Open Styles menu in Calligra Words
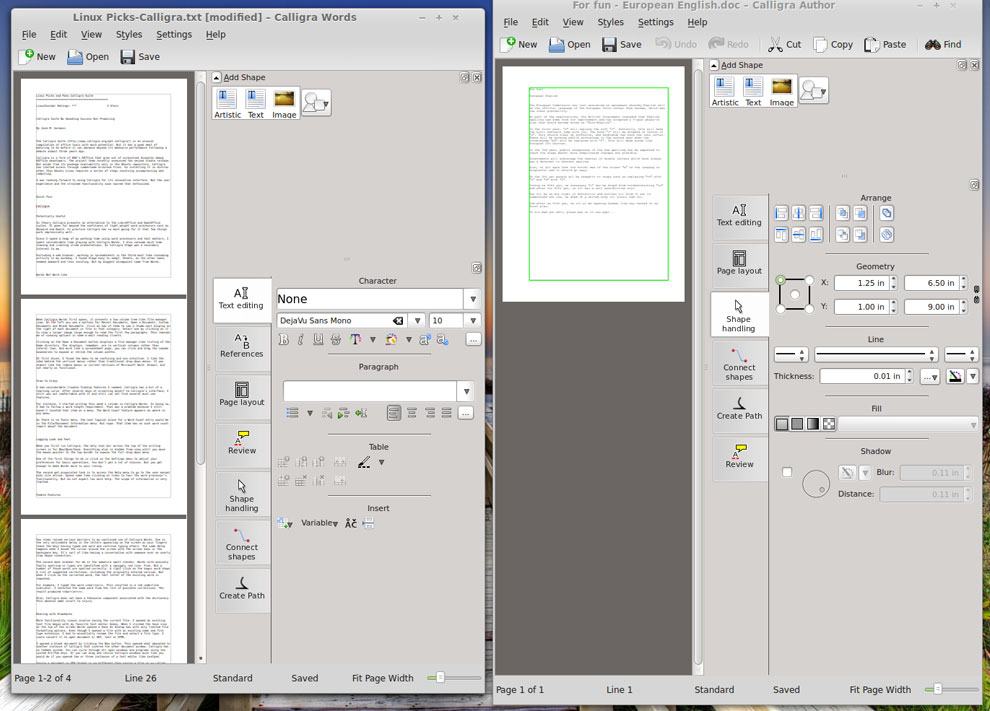990x711 pixels. pyautogui.click(x=129, y=34)
